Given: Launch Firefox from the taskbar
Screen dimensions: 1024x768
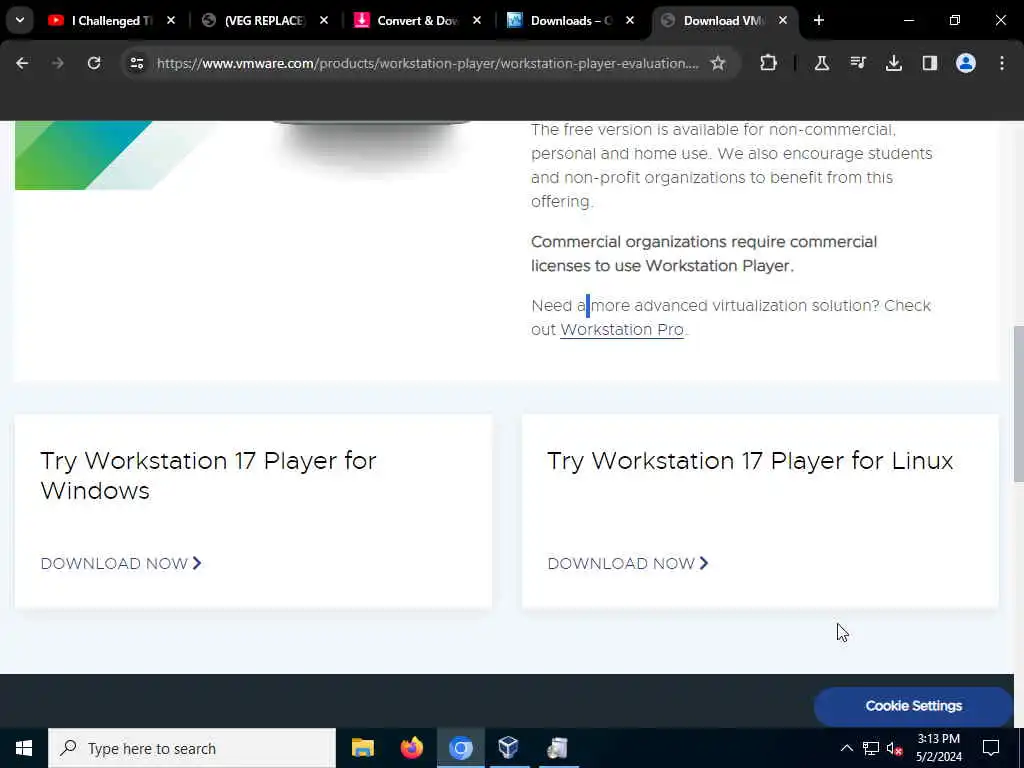Looking at the screenshot, I should tap(411, 748).
